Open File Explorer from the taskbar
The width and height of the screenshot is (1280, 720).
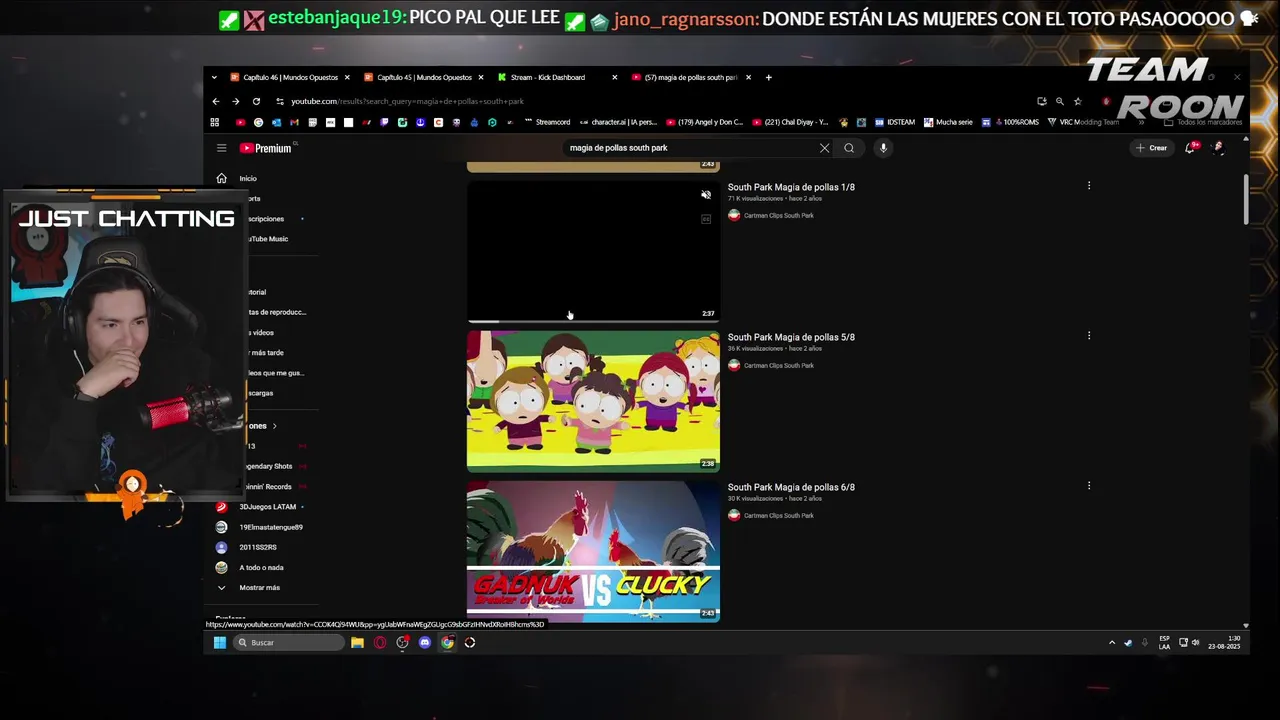pos(357,643)
